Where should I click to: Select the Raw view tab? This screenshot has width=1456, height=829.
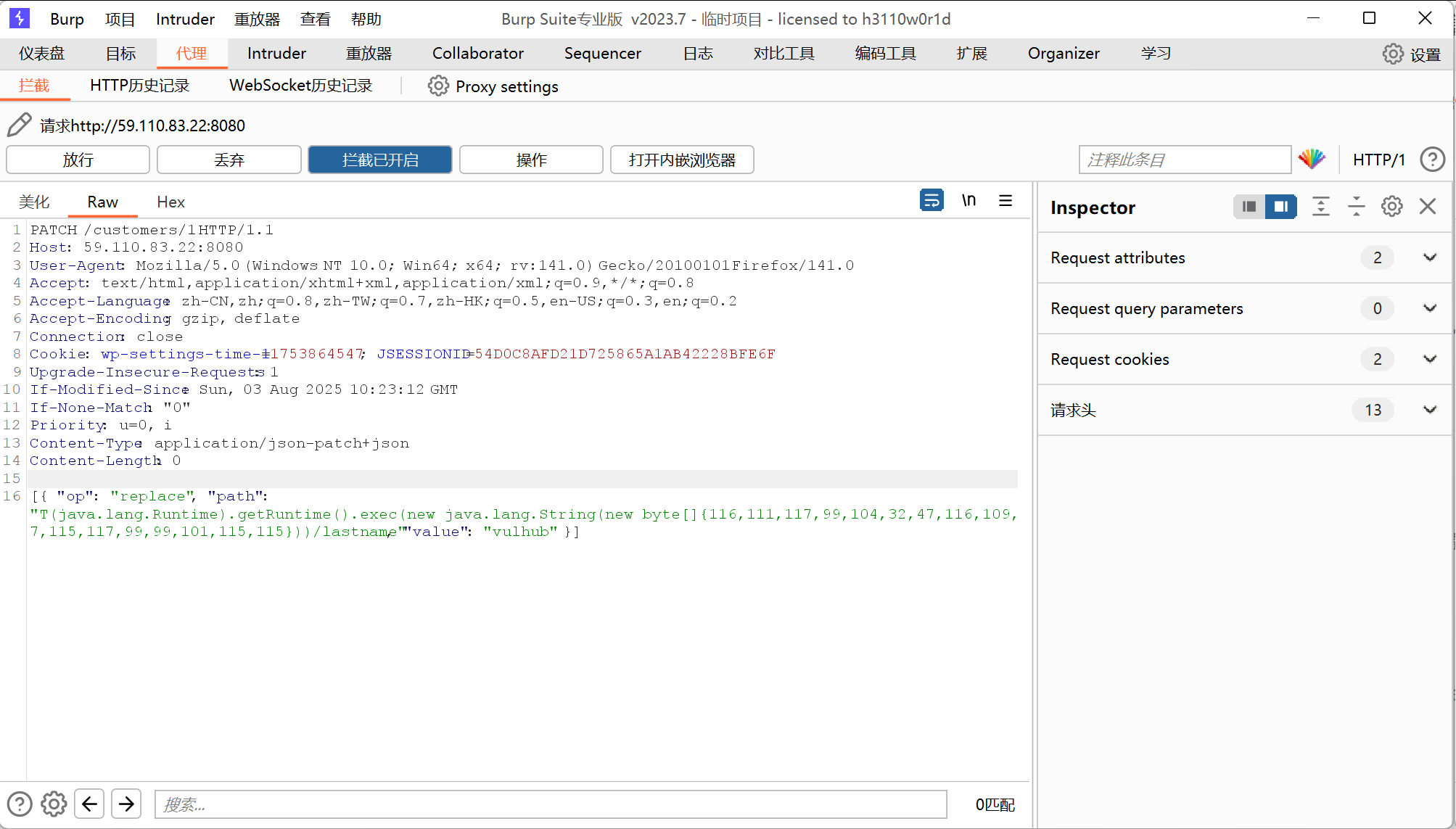pos(102,202)
